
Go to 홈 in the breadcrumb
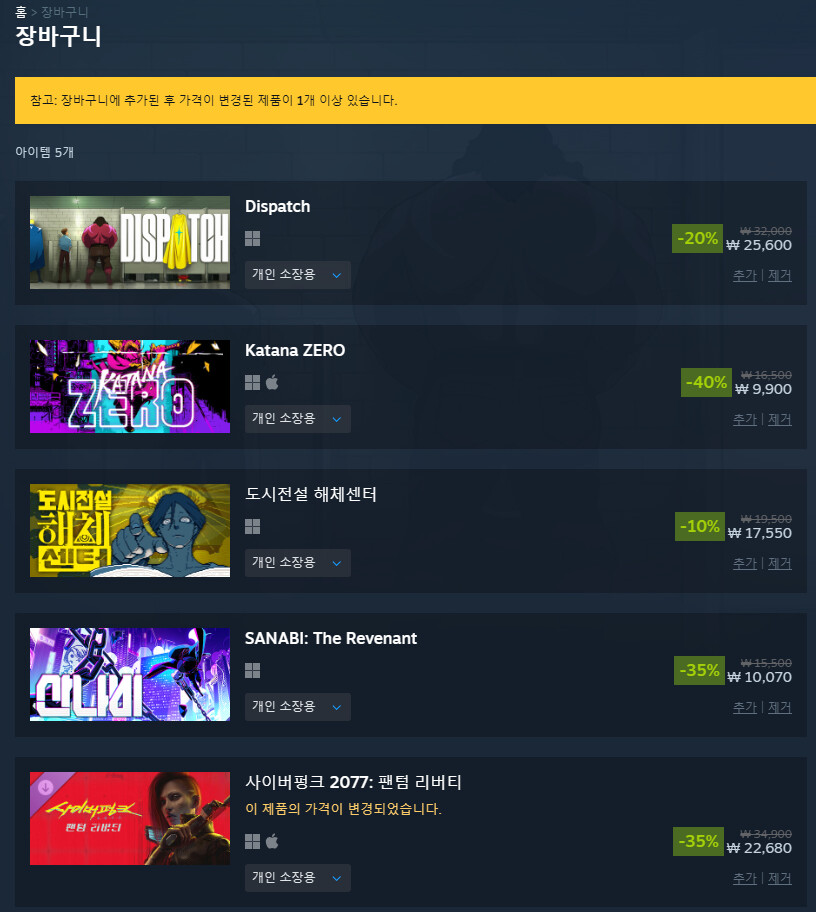pyautogui.click(x=21, y=12)
